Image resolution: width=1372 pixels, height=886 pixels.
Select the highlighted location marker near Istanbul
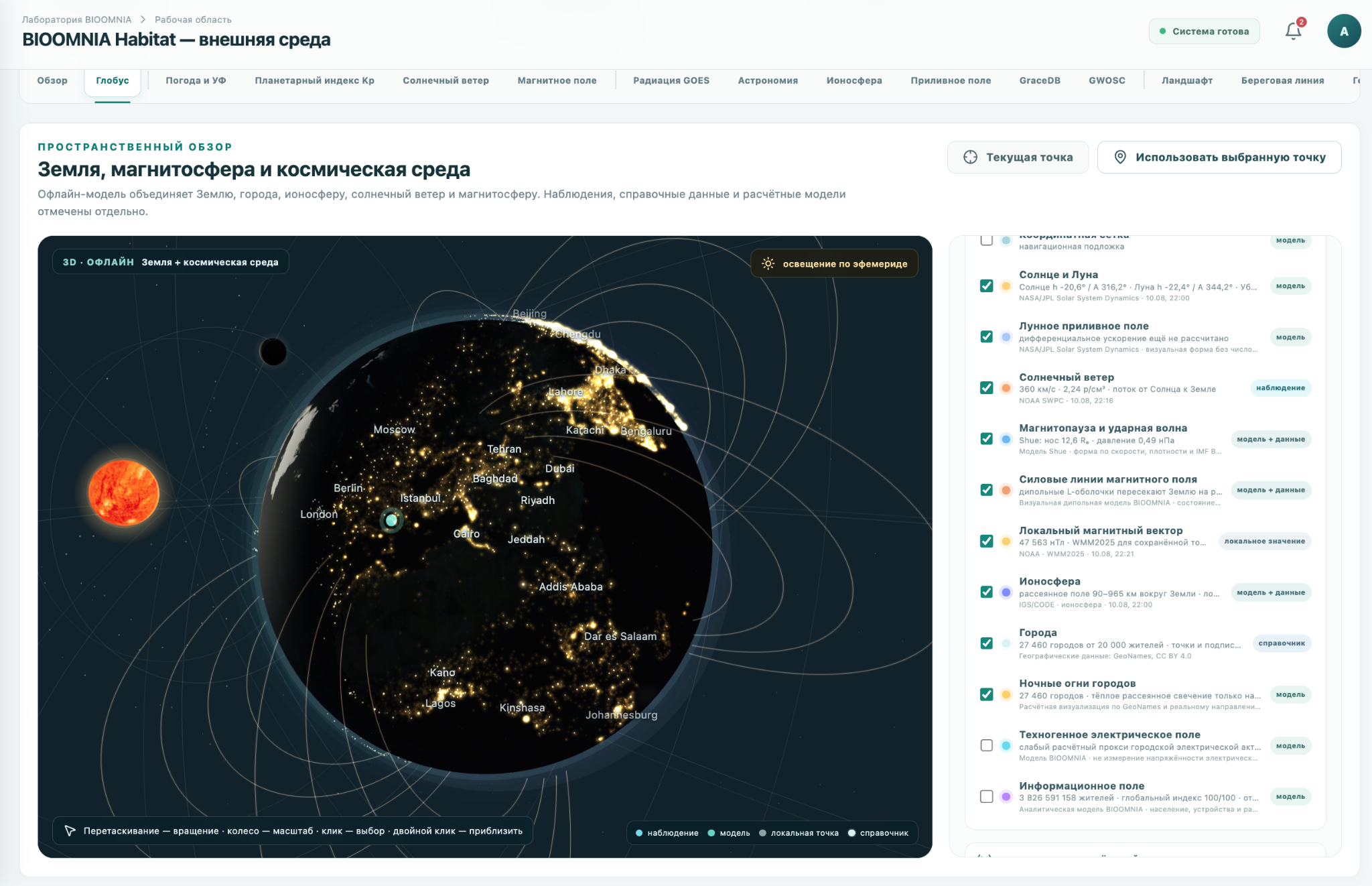392,520
